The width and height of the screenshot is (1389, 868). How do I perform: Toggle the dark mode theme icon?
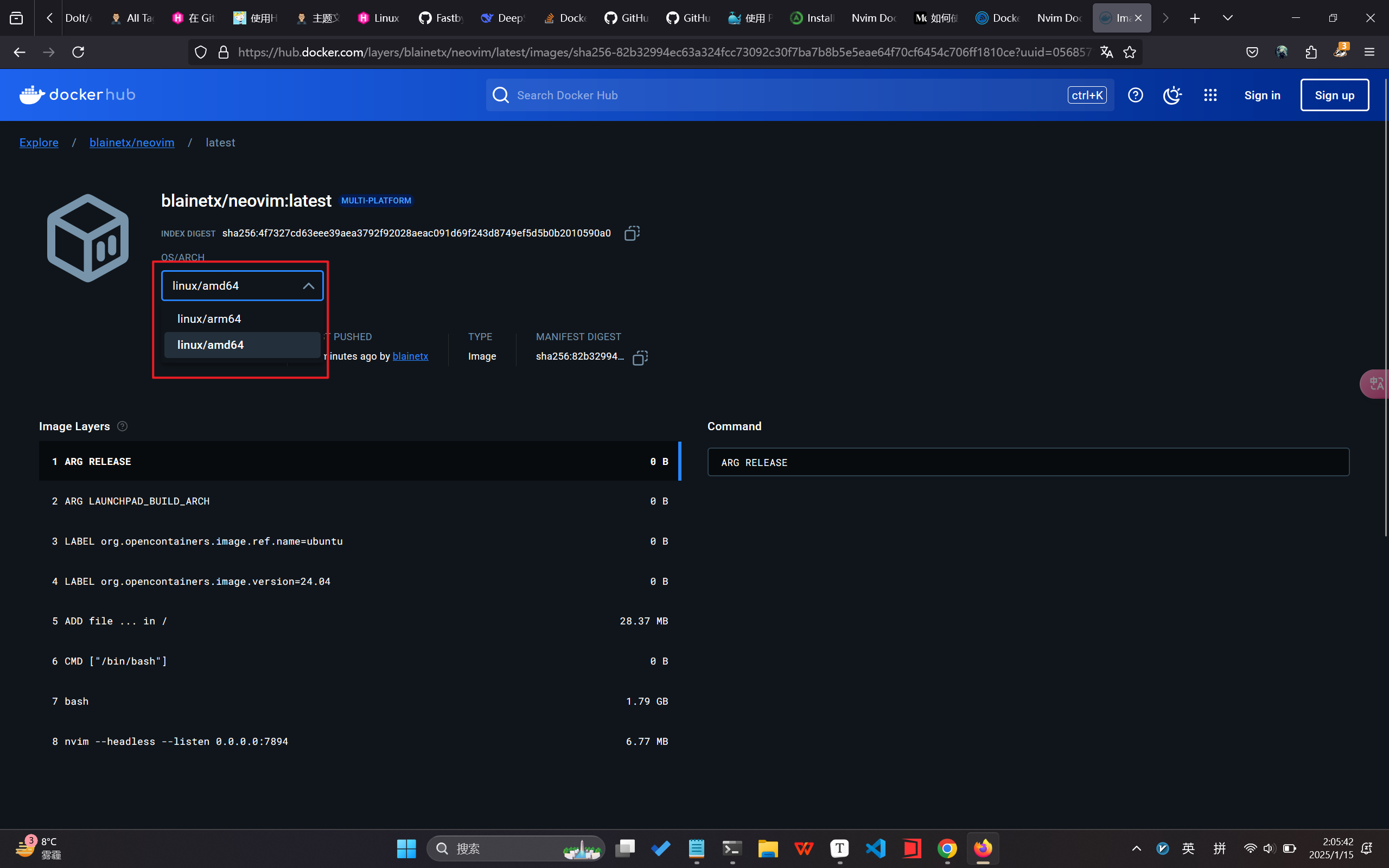pyautogui.click(x=1172, y=95)
